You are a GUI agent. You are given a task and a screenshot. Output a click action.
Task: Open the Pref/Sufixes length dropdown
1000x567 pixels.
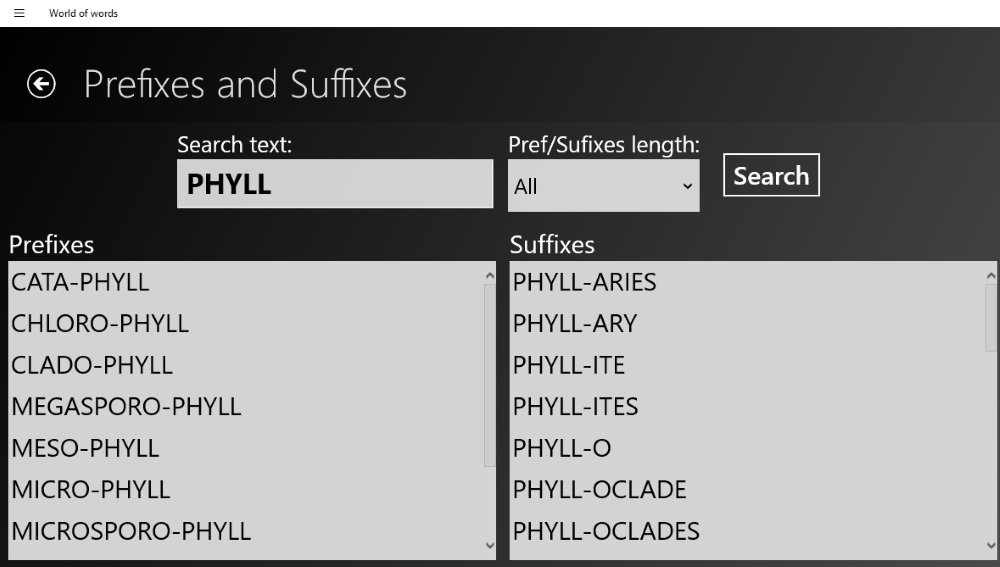click(x=603, y=186)
